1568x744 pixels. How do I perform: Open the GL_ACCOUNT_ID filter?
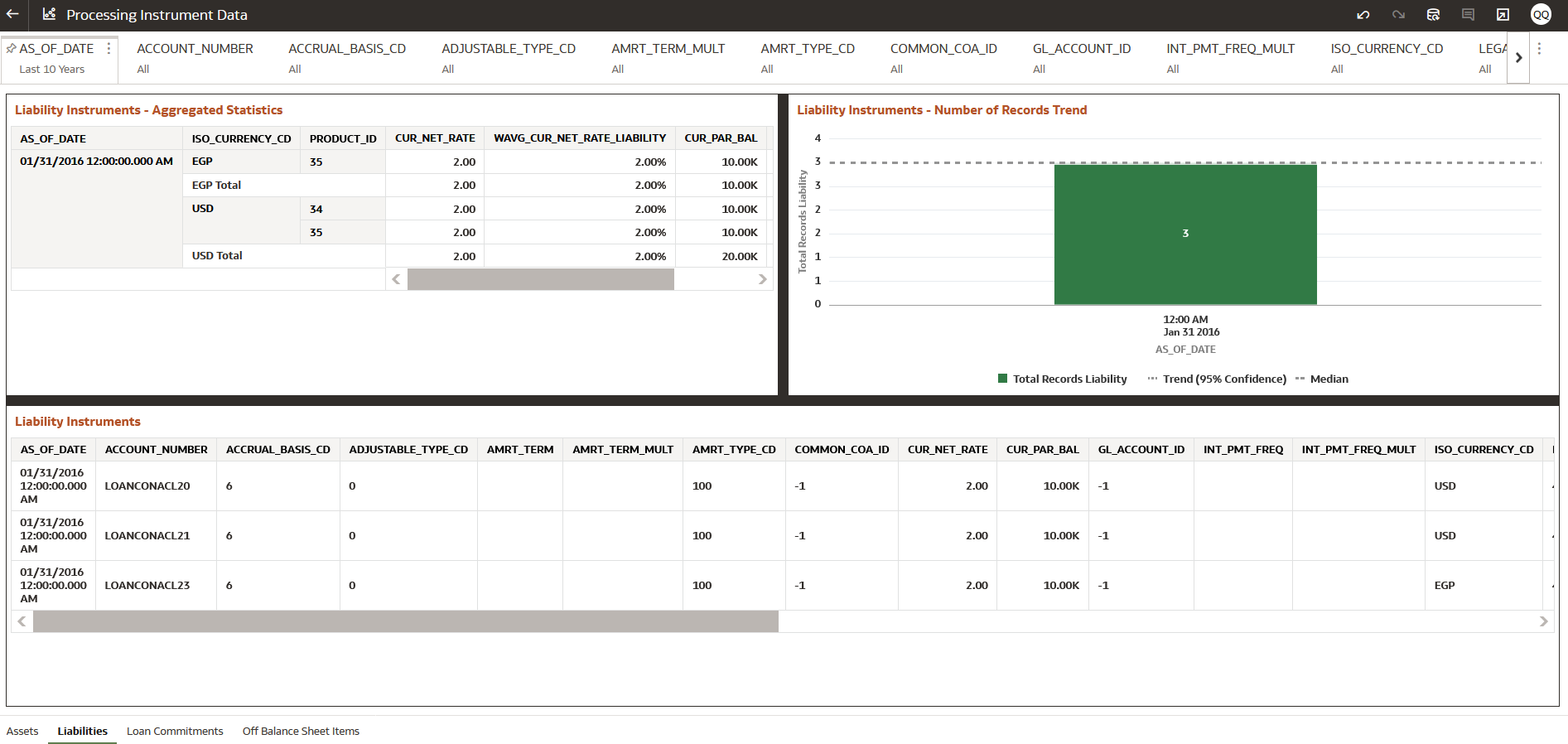[1082, 59]
